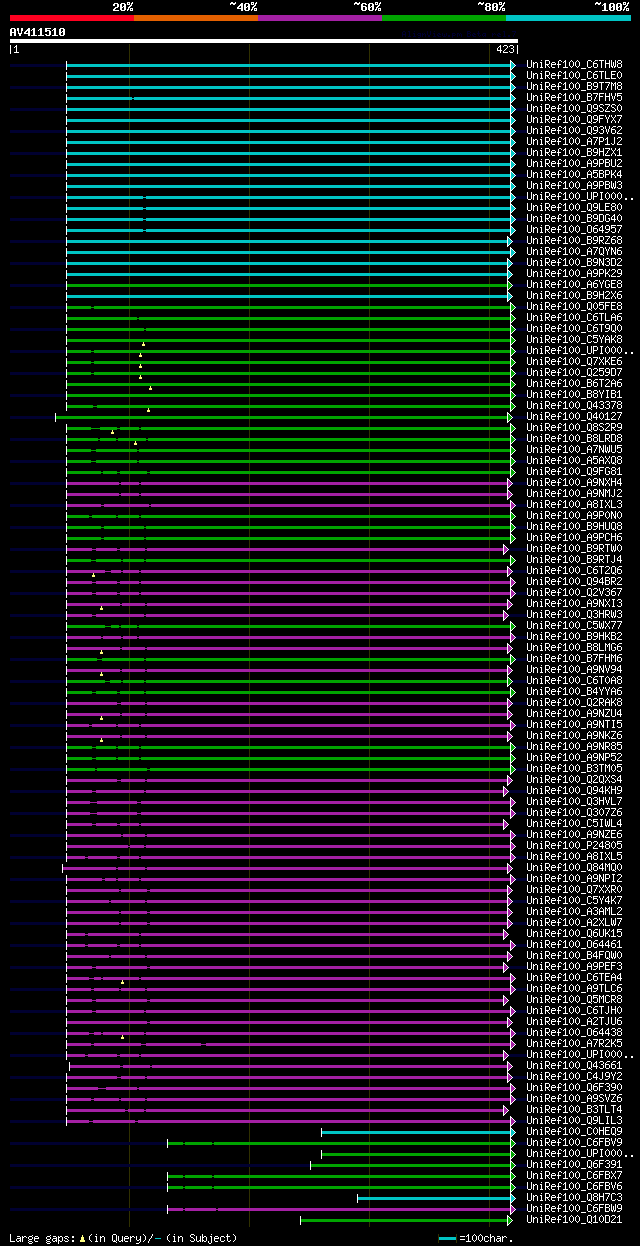This screenshot has width=640, height=1246.
Task: Select UniRef100_C0HEQ9 label
Action: point(574,1131)
